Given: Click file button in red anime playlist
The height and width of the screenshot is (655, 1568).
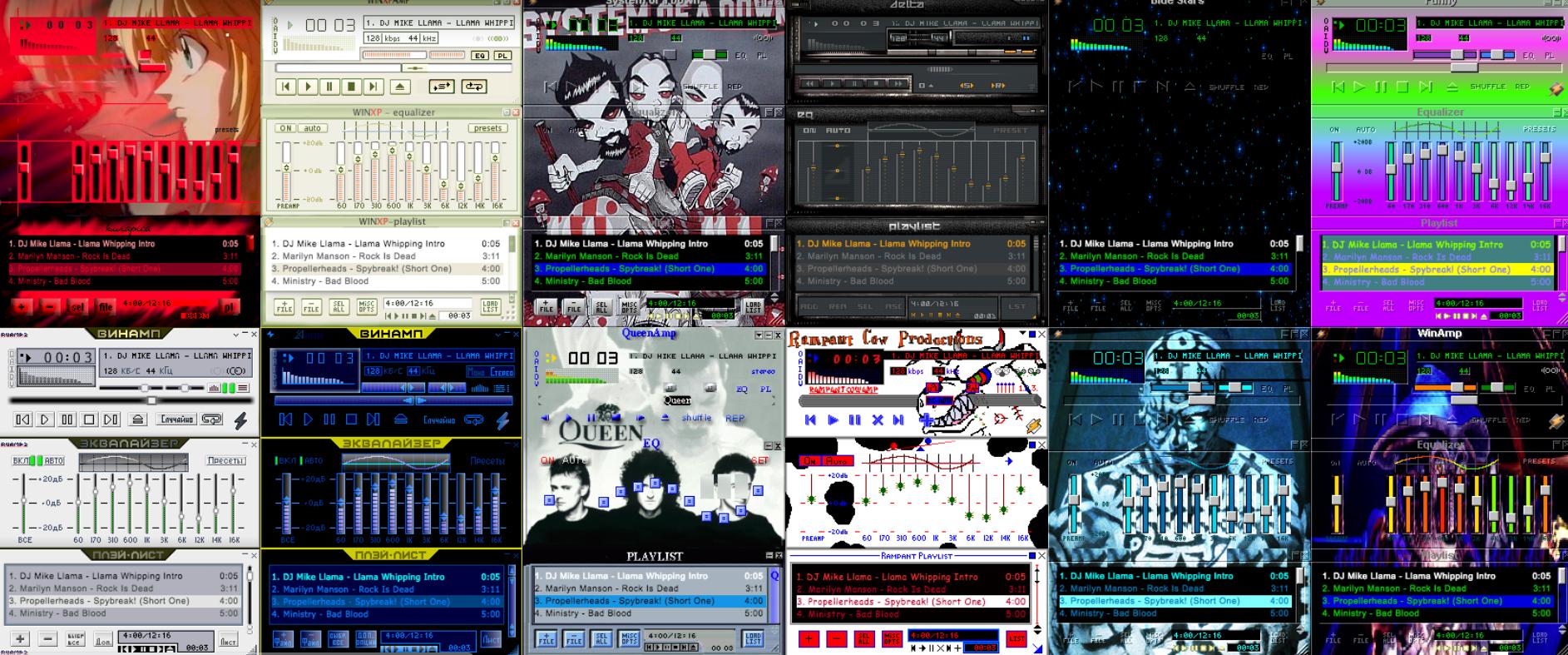Looking at the screenshot, I should tap(106, 307).
